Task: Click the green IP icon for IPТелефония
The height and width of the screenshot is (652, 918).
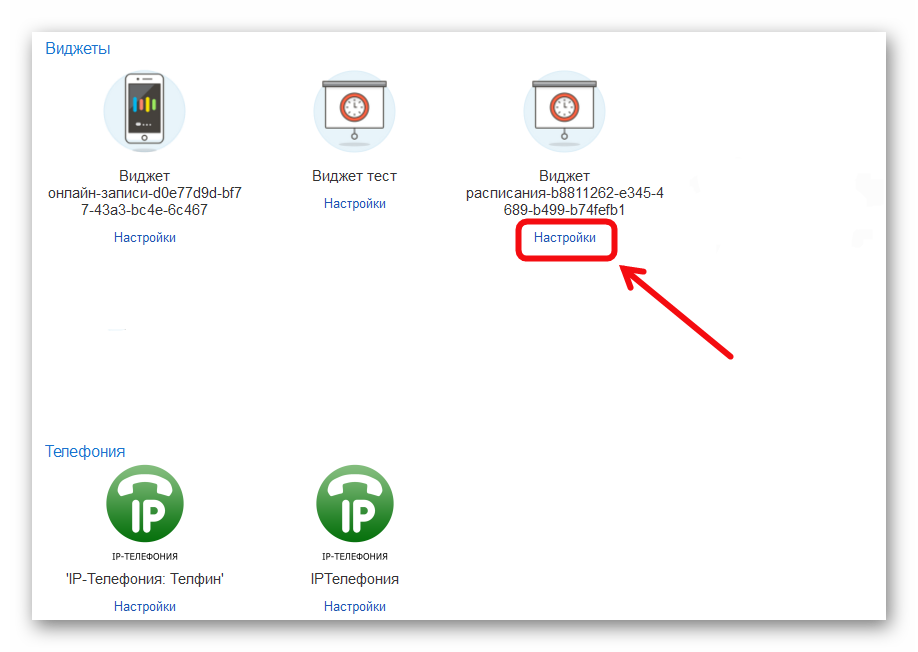Action: coord(354,504)
